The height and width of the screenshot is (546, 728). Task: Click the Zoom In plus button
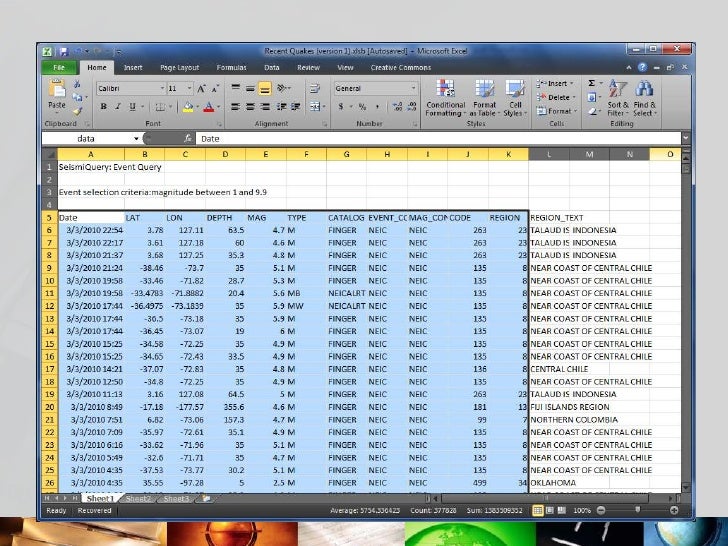(x=674, y=511)
